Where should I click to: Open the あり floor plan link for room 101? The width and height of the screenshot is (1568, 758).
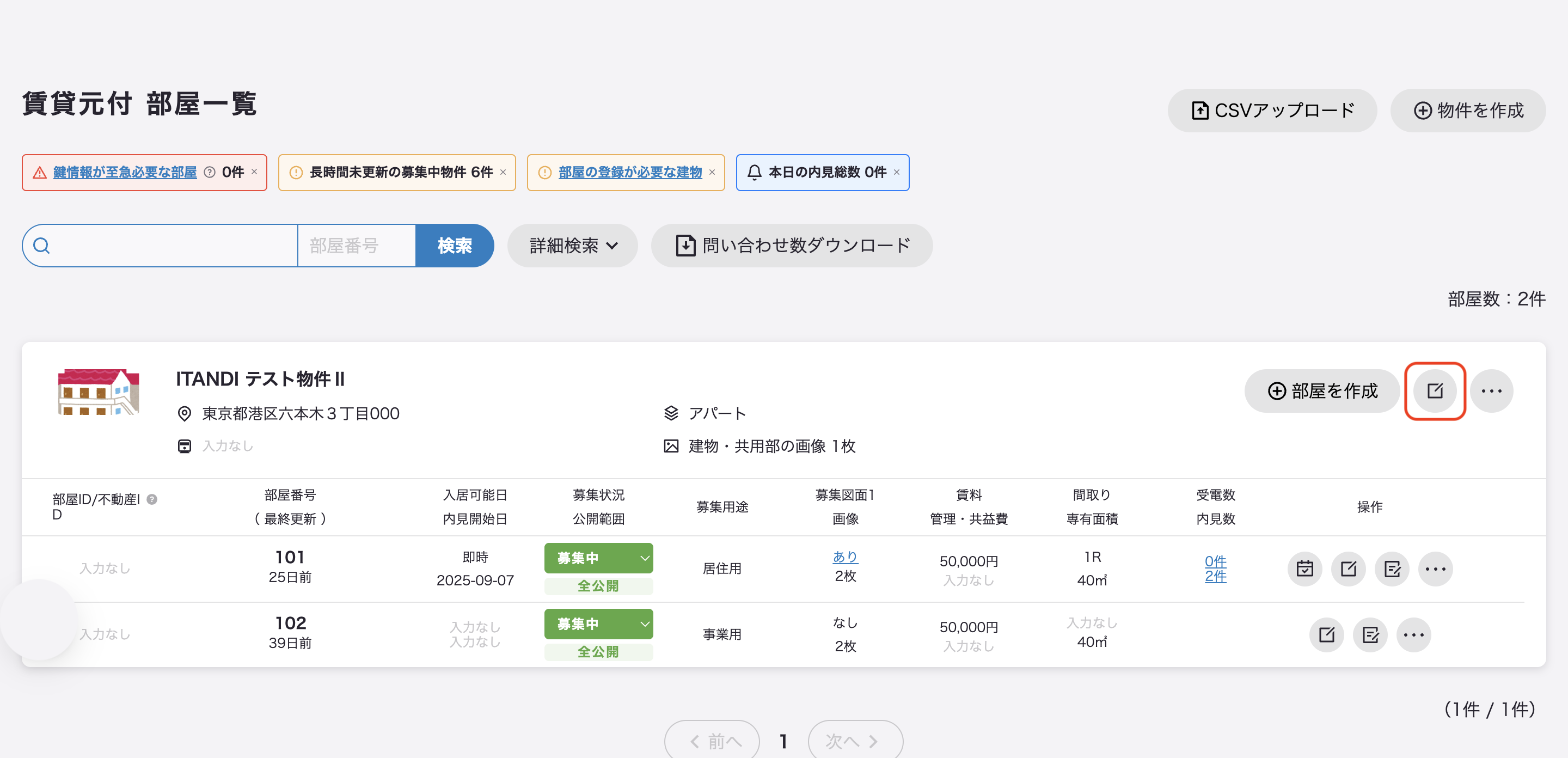[845, 557]
